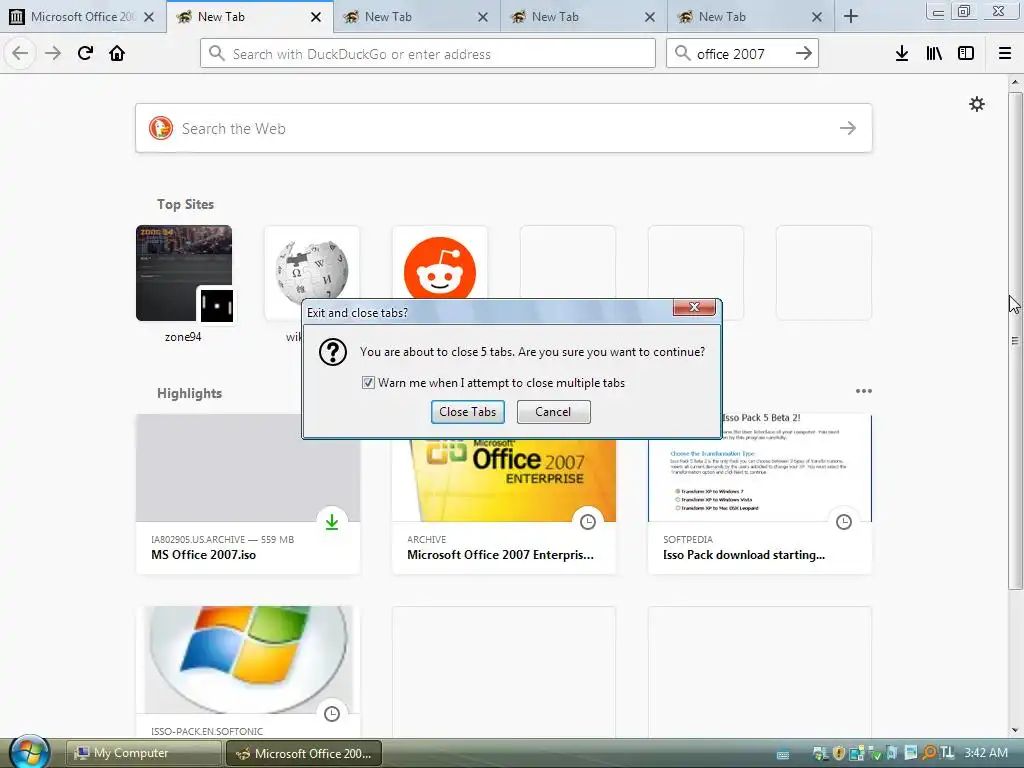Confirm with the Close Tabs button
The height and width of the screenshot is (768, 1024).
468,412
